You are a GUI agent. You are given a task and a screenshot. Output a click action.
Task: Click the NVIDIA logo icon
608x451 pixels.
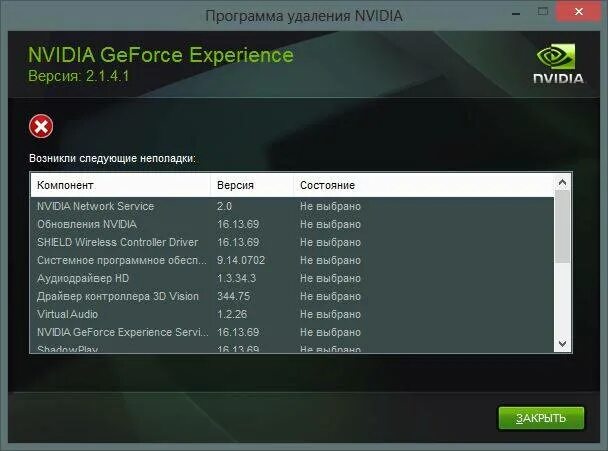coord(558,64)
